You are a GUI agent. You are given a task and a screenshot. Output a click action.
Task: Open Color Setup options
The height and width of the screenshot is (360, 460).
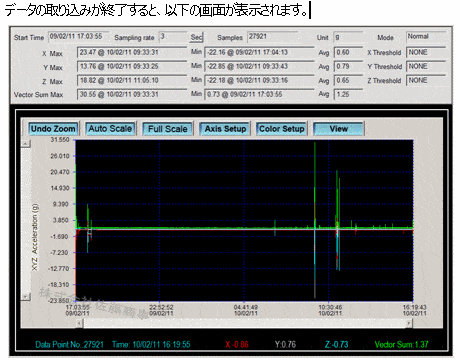282,129
